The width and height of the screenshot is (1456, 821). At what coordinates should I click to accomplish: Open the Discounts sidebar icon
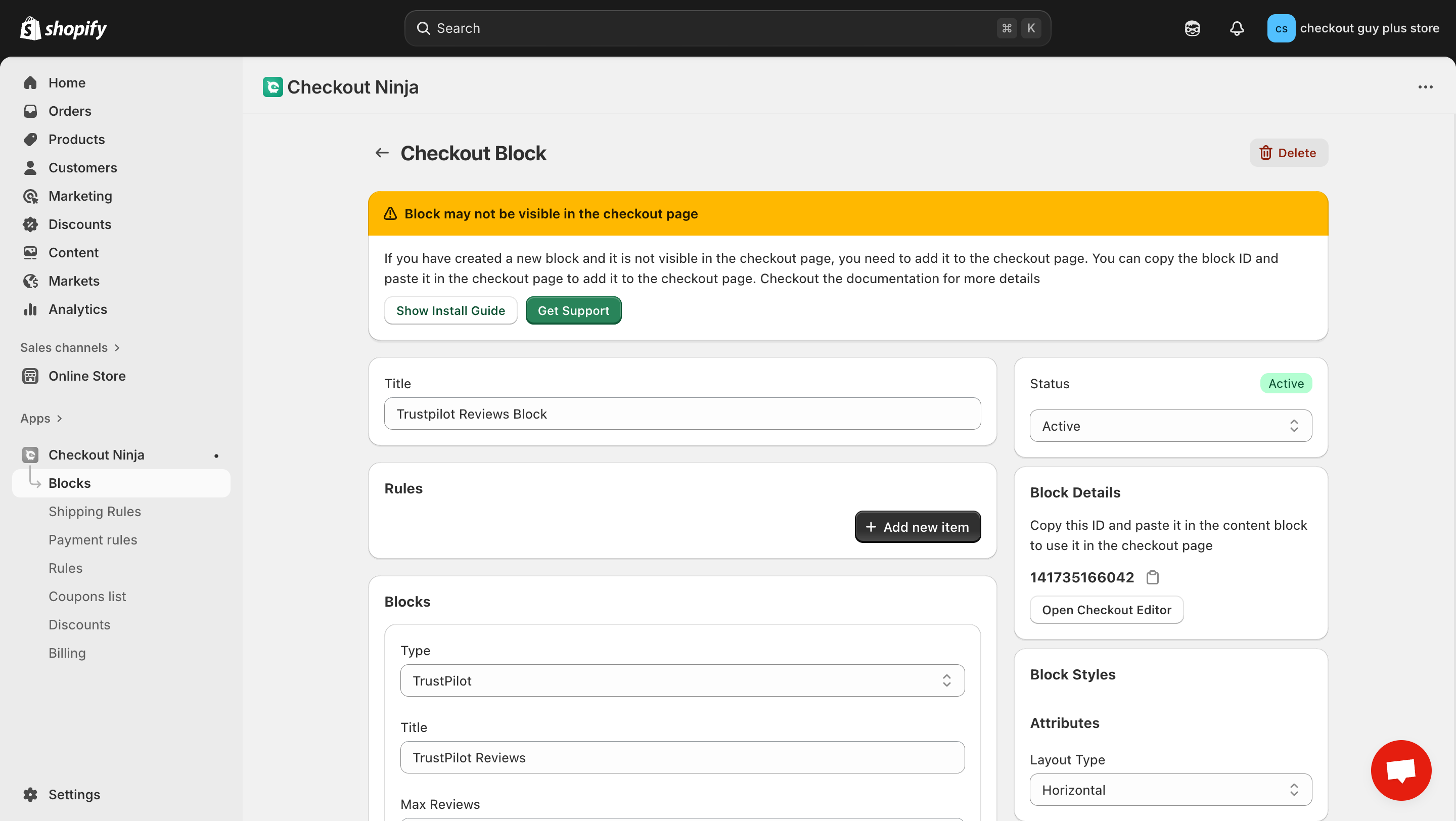pos(31,224)
